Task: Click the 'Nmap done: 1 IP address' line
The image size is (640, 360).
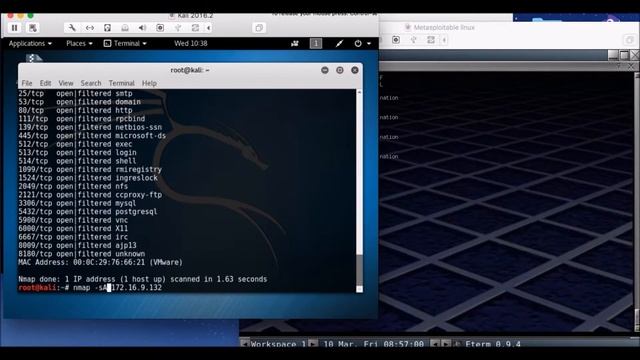Action: coord(143,279)
